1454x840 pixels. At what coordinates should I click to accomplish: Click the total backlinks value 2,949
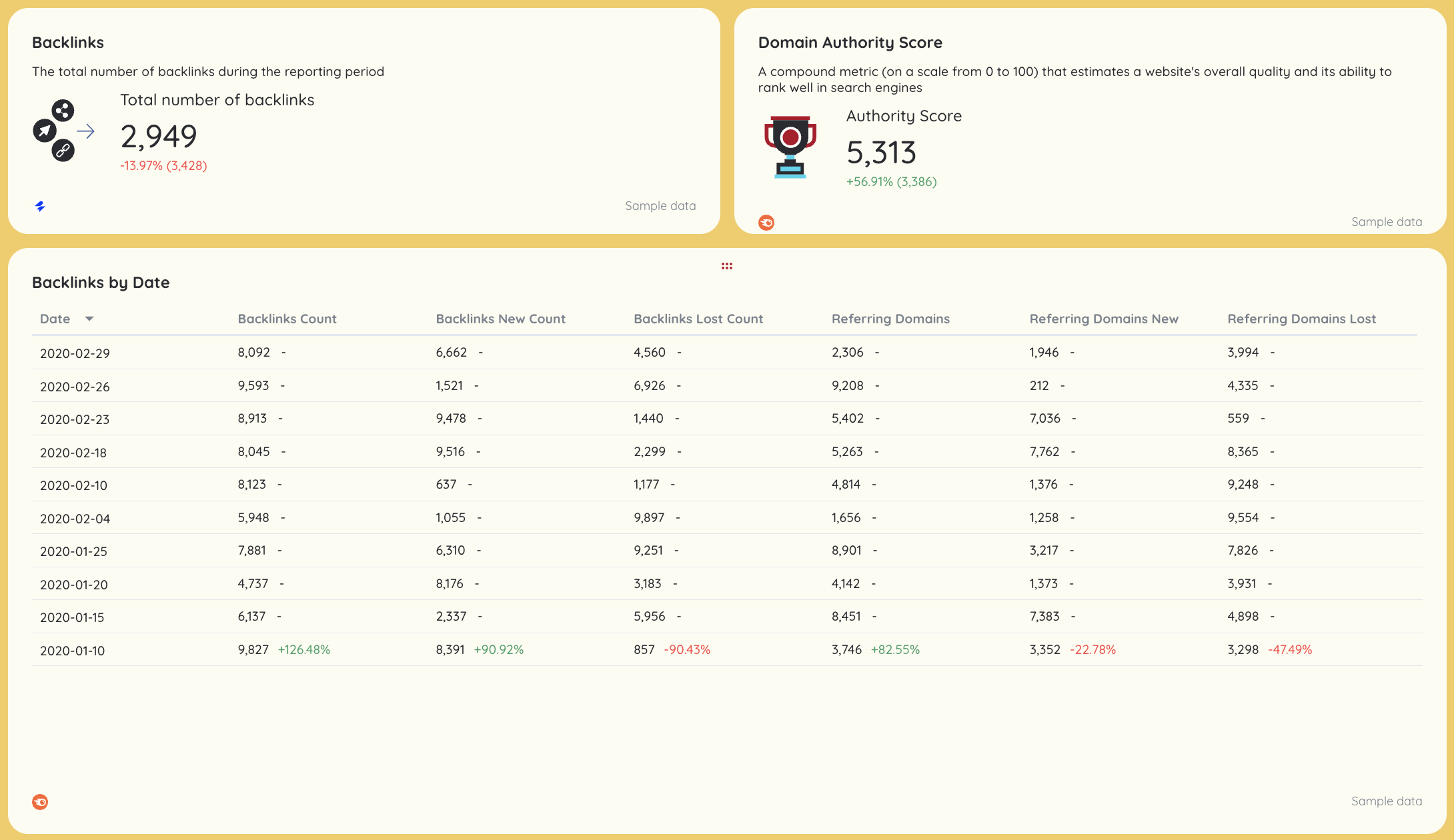tap(158, 137)
